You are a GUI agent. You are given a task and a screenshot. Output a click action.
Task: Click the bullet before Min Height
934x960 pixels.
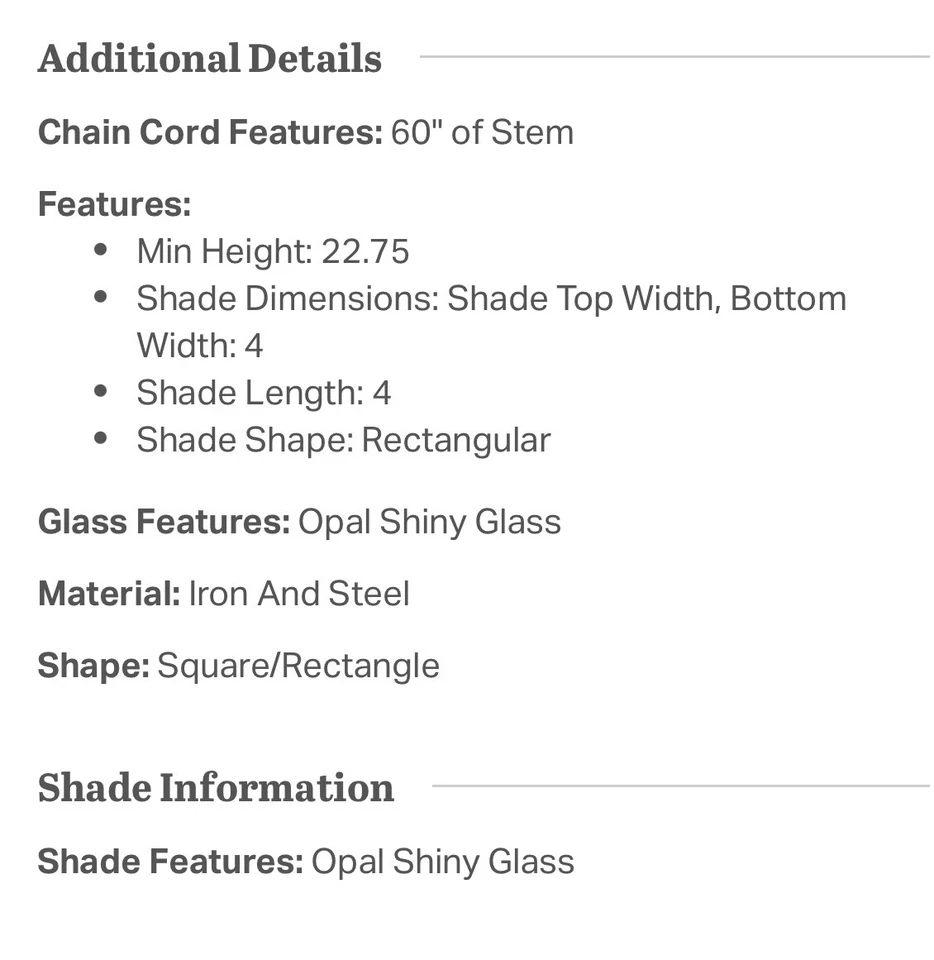[x=101, y=250]
